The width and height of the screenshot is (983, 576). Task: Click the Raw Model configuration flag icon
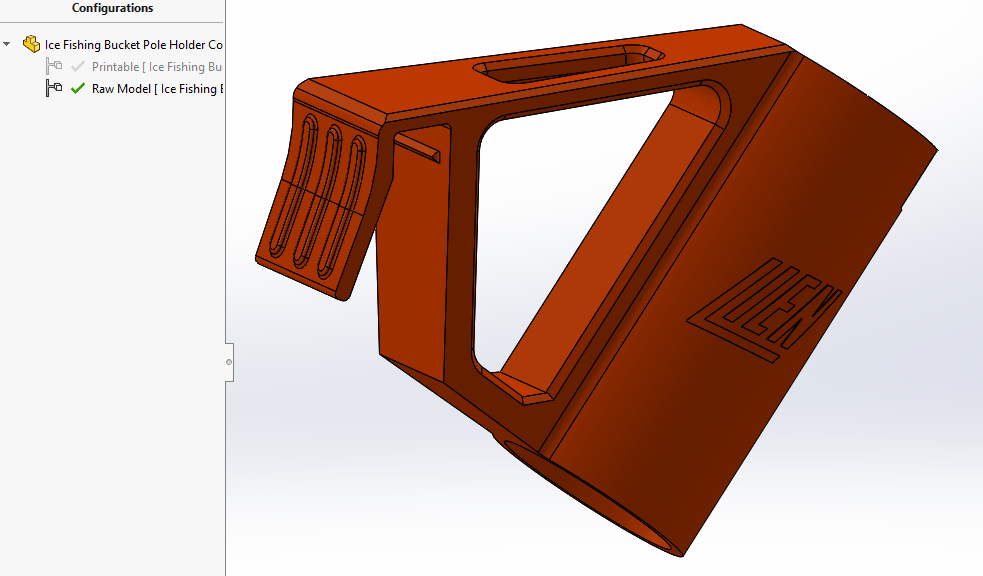pyautogui.click(x=54, y=88)
